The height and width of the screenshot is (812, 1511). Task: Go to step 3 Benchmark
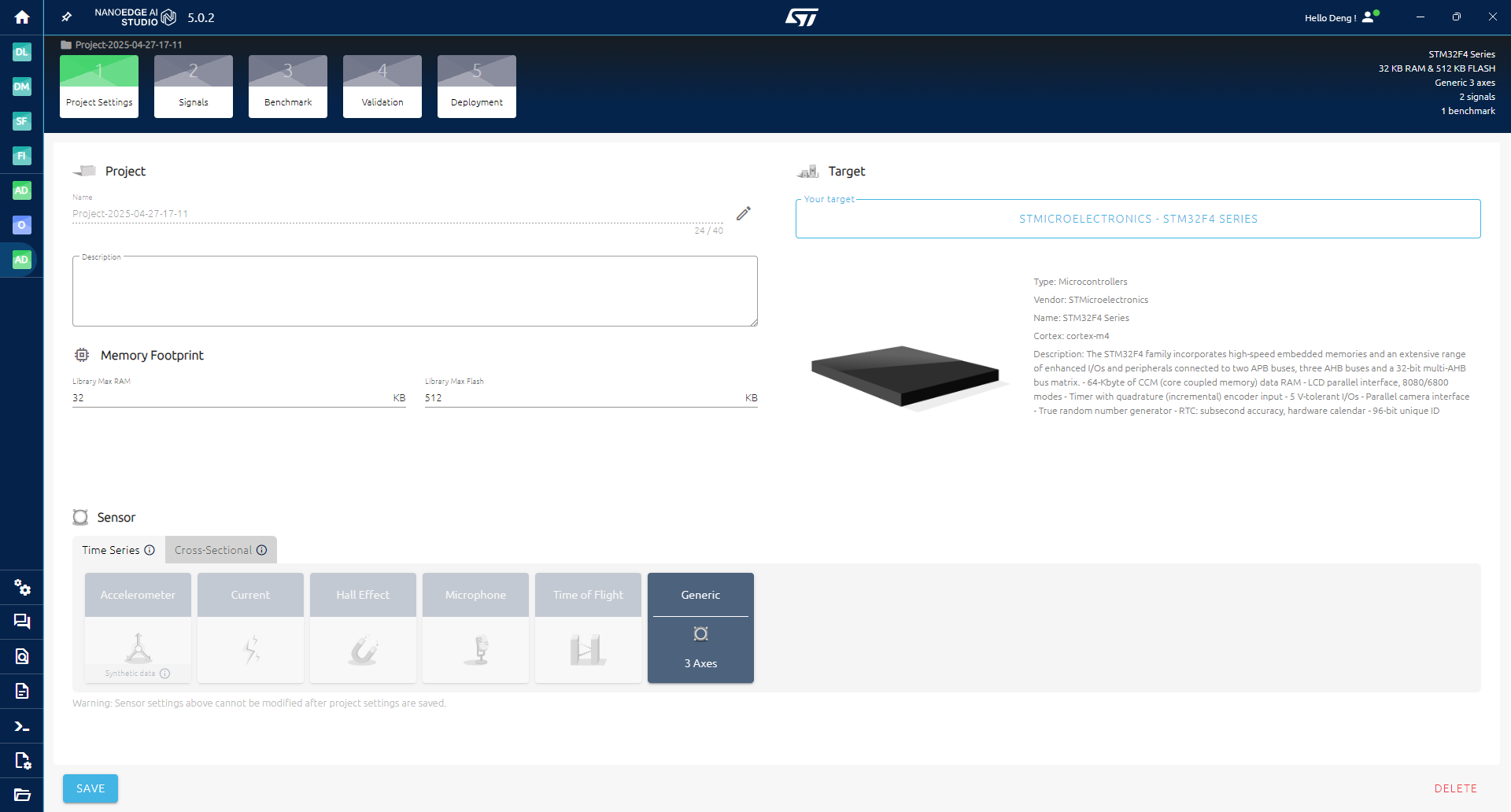click(288, 87)
